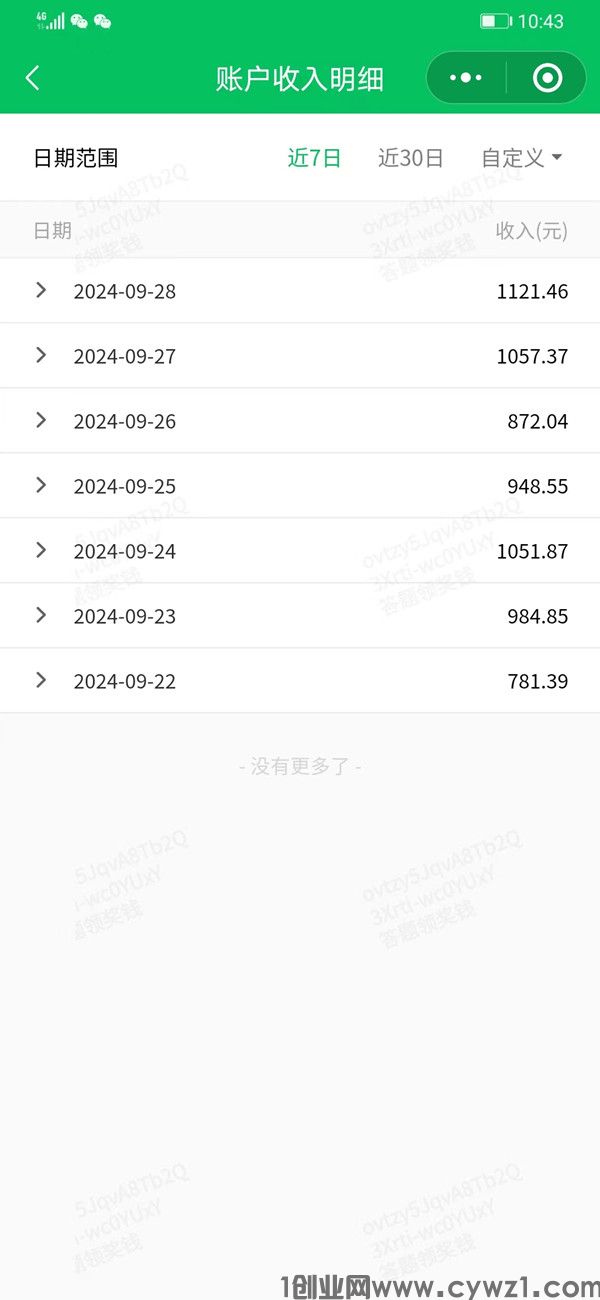The height and width of the screenshot is (1300, 600).
Task: Expand the 2024-09-28 row chevron
Action: 41,290
